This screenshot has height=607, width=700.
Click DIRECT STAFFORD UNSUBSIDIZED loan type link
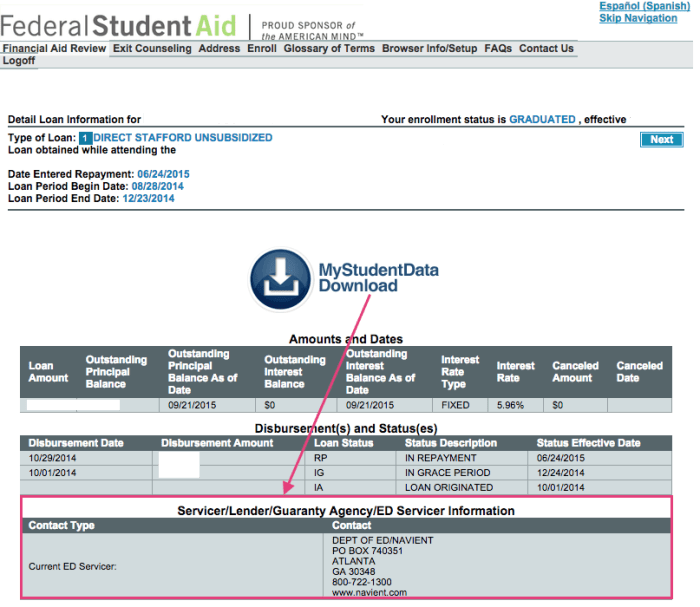click(x=183, y=137)
